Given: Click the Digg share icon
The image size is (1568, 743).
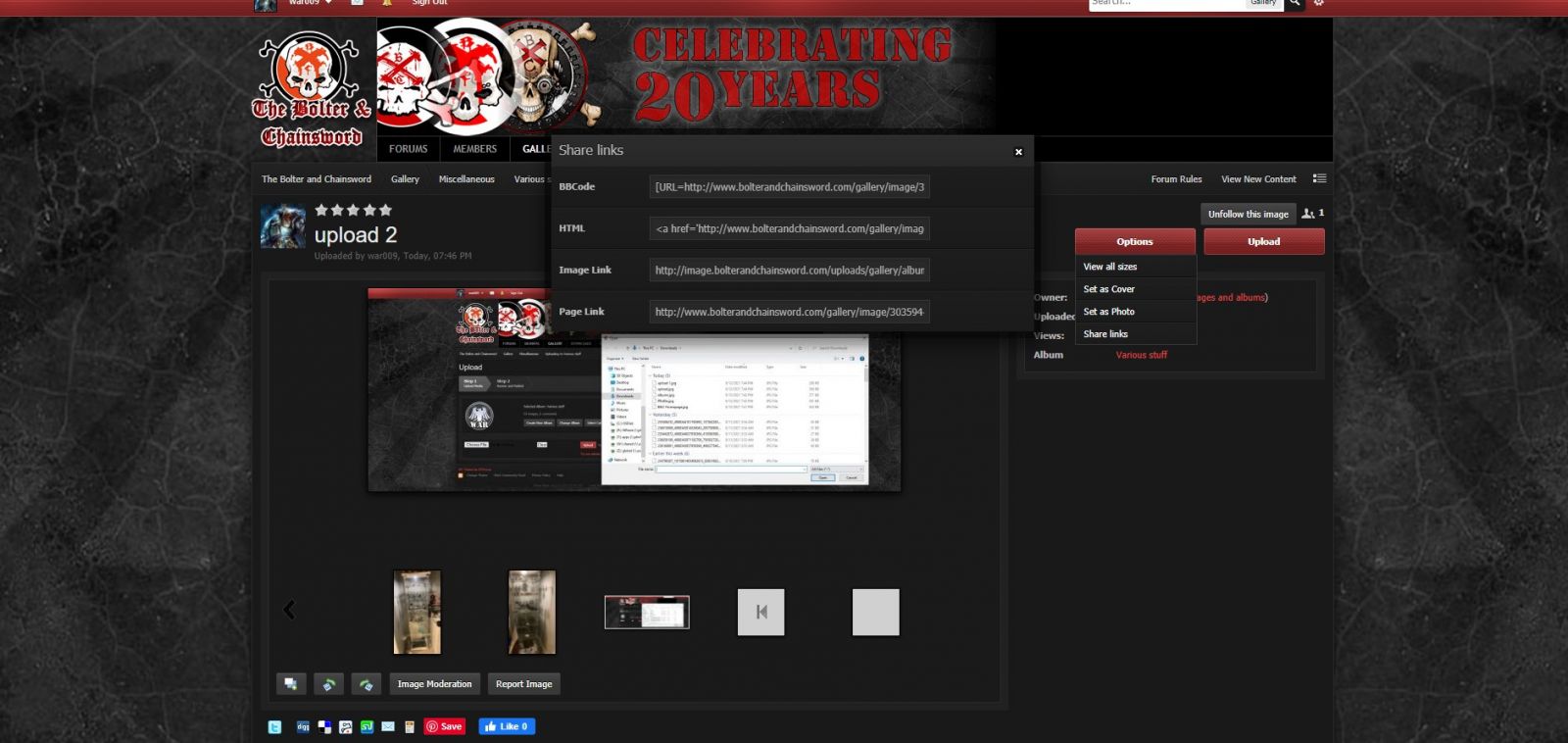Looking at the screenshot, I should [303, 727].
